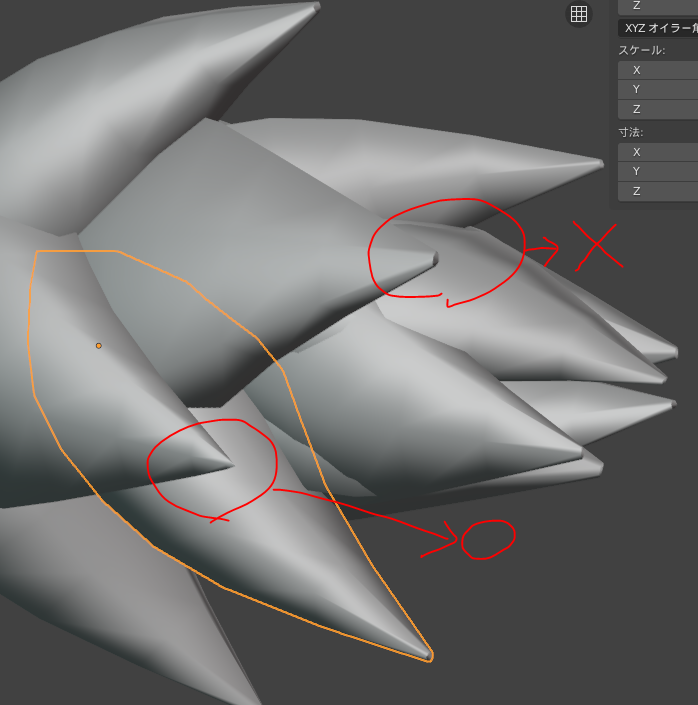Click the Dimensions X field
The height and width of the screenshot is (705, 698).
(658, 152)
